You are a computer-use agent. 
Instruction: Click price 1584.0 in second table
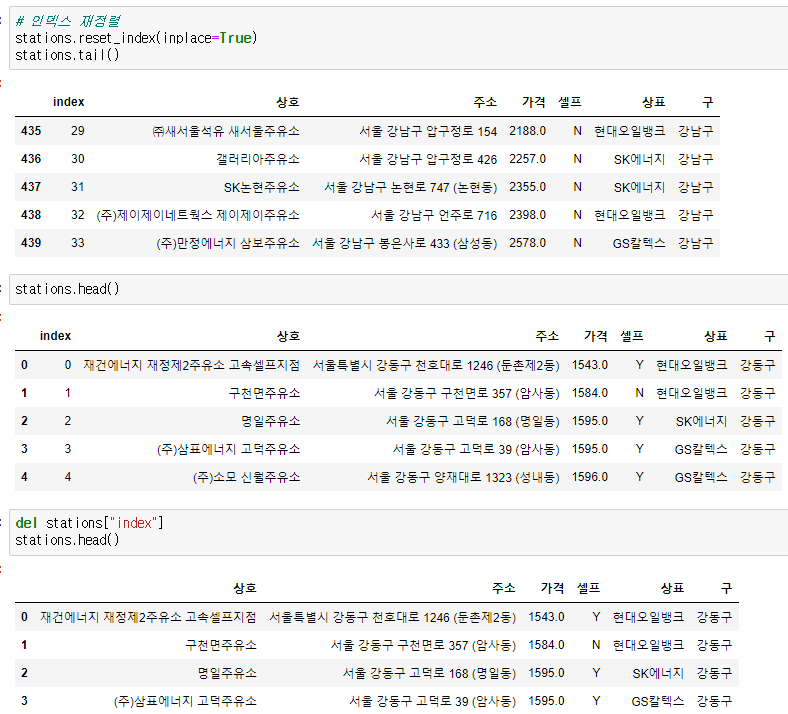(x=589, y=393)
